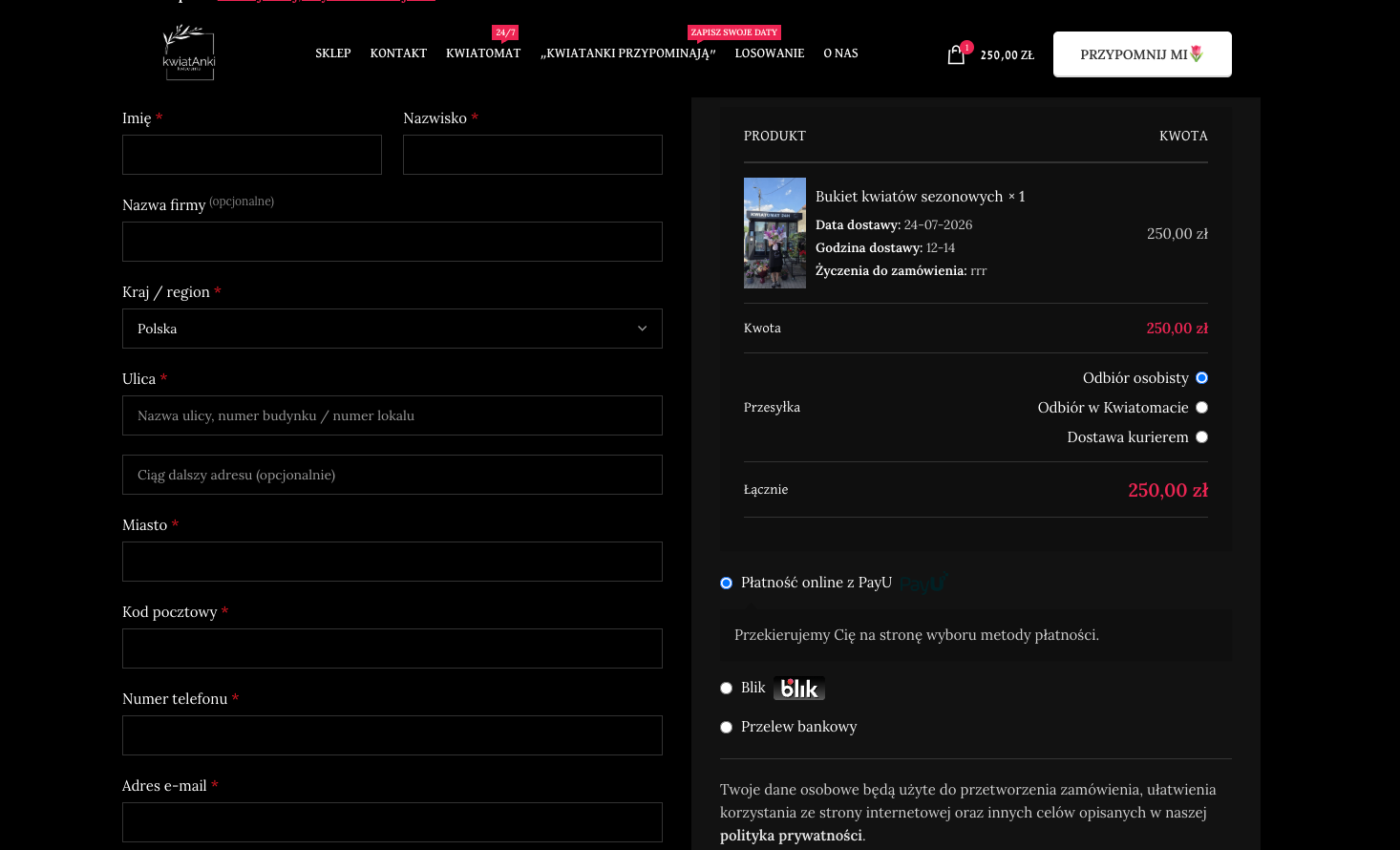1400x850 pixels.
Task: Open the shopping bag cart icon
Action: click(956, 54)
